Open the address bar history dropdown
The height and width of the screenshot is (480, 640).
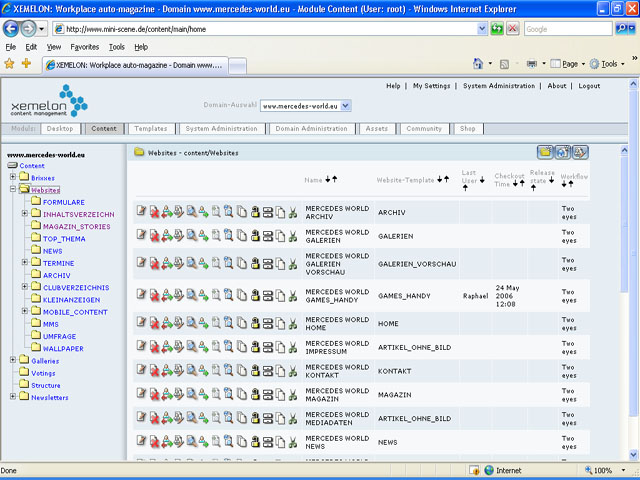click(x=482, y=29)
